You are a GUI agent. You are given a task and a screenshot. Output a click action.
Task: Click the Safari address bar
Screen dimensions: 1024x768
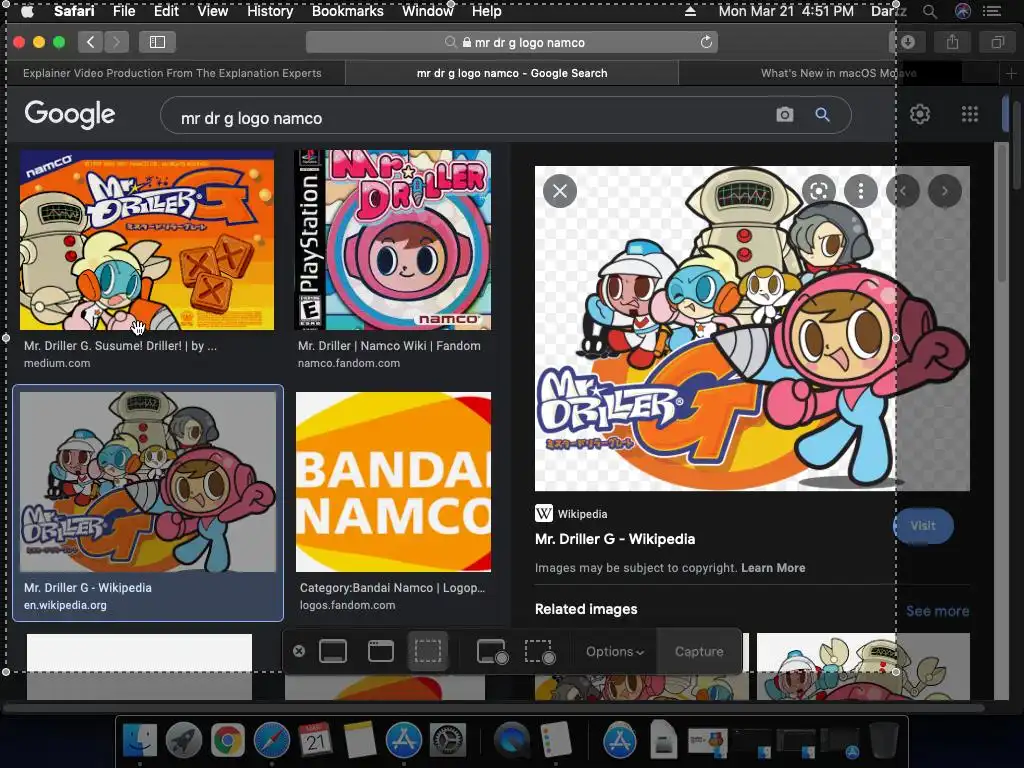512,42
